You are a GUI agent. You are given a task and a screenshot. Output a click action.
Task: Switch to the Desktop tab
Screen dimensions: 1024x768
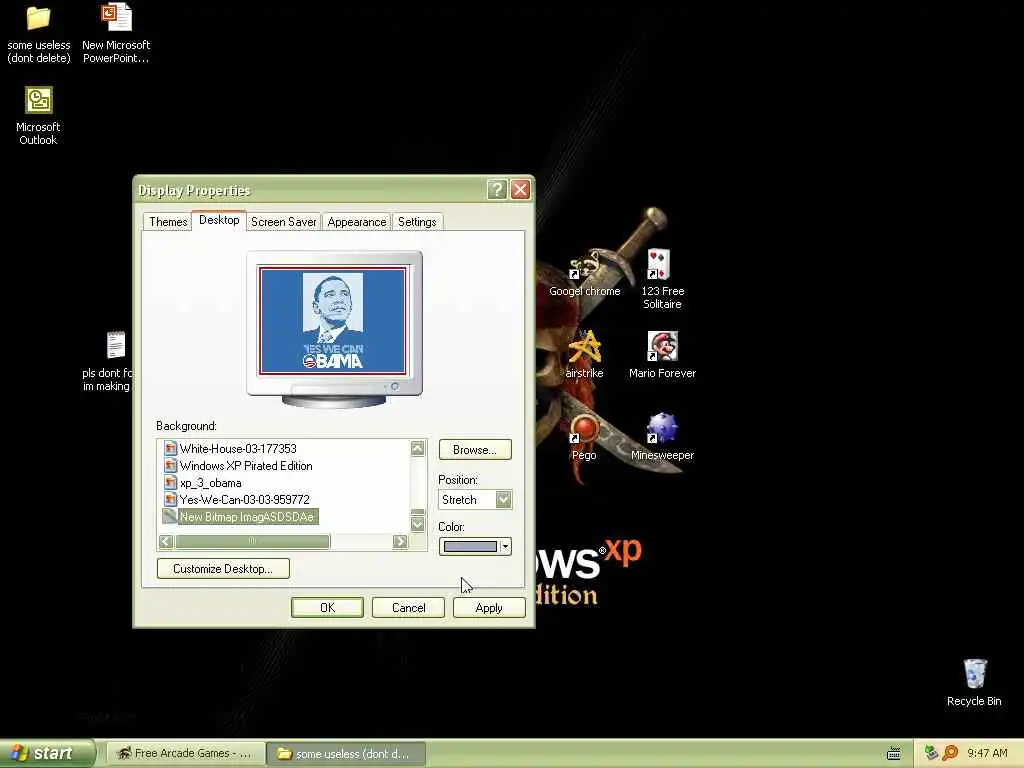(x=219, y=220)
